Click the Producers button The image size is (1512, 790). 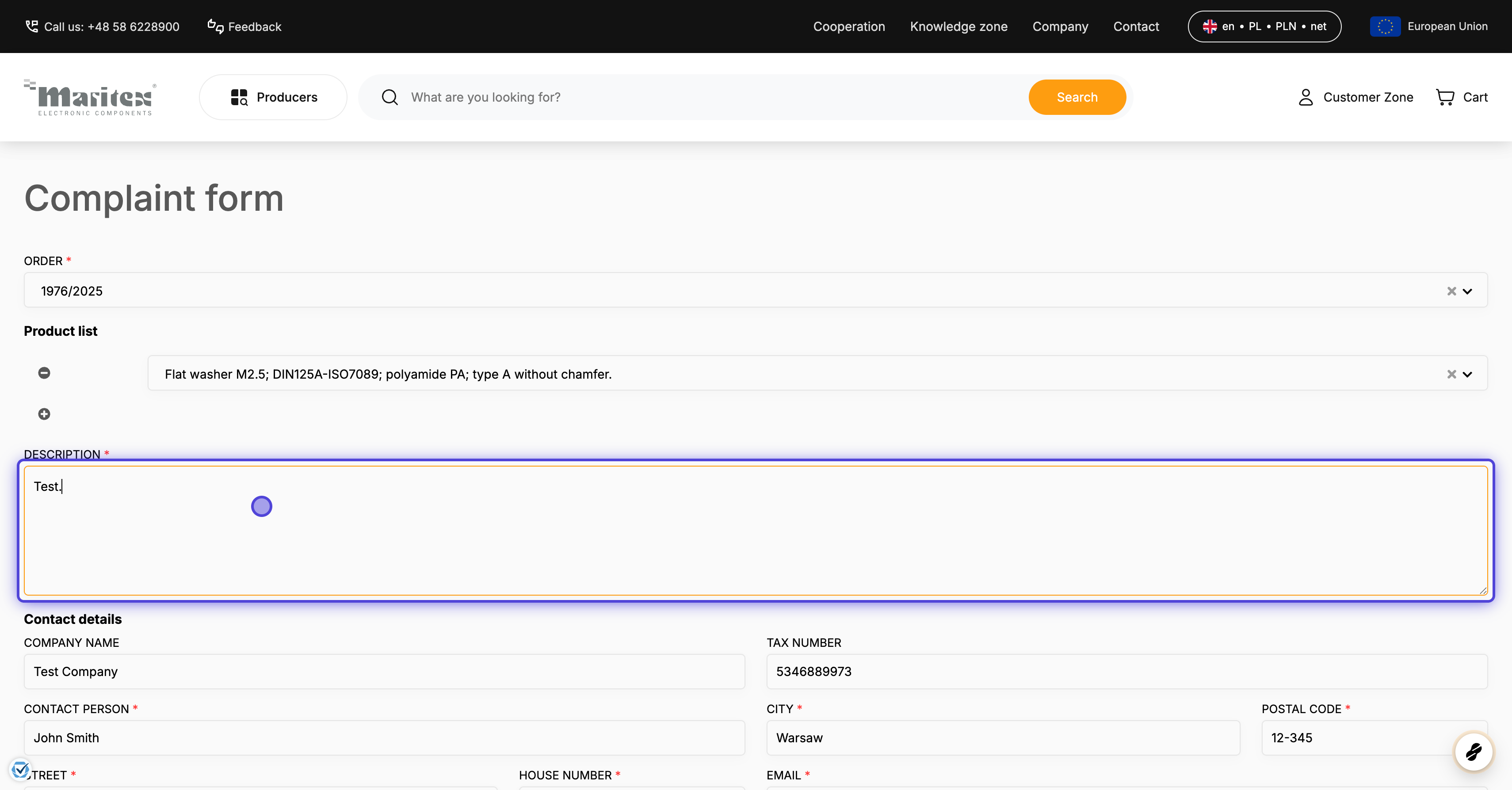pyautogui.click(x=274, y=97)
